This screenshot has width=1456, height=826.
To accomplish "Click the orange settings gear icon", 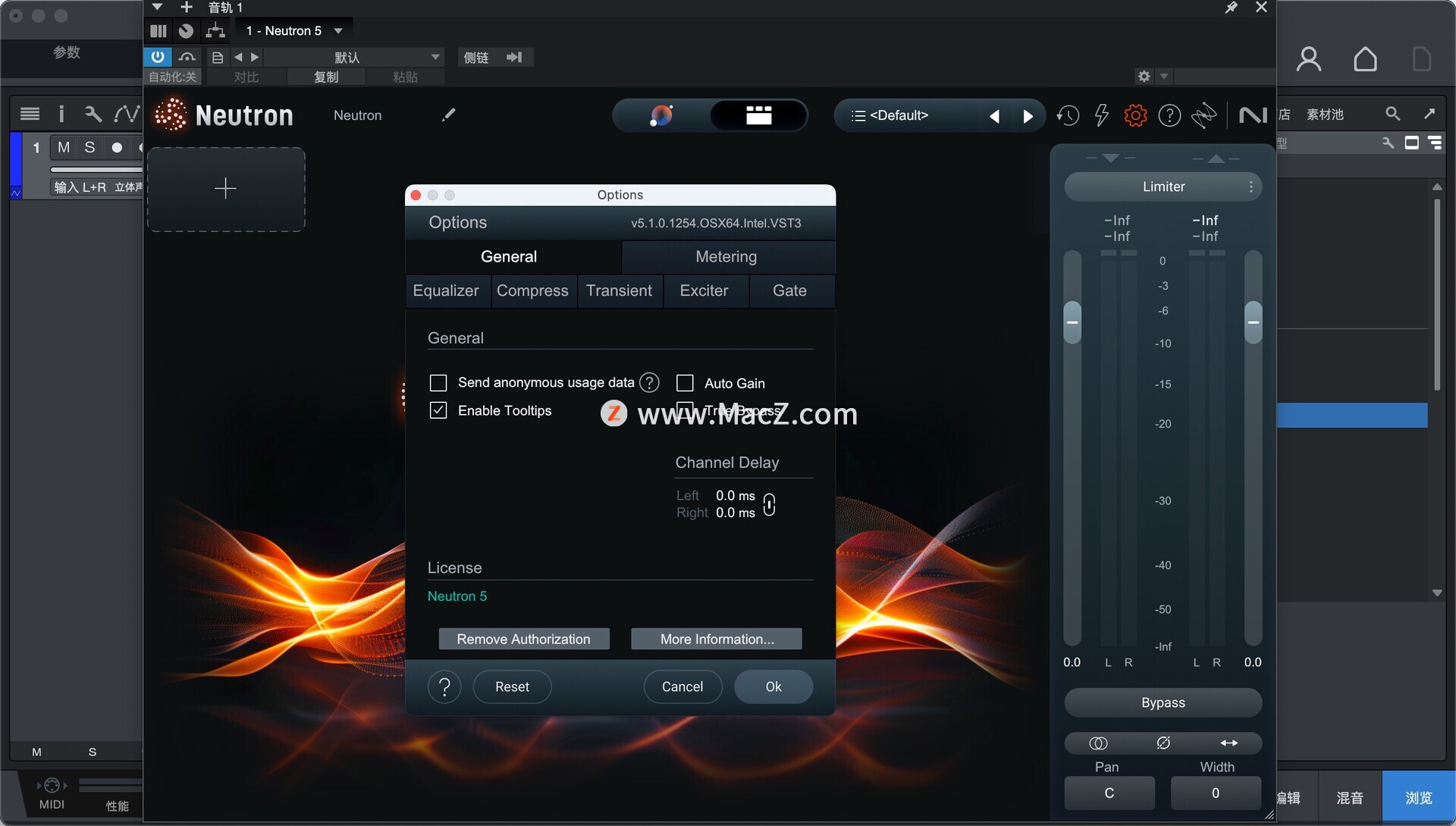I will tap(1135, 115).
